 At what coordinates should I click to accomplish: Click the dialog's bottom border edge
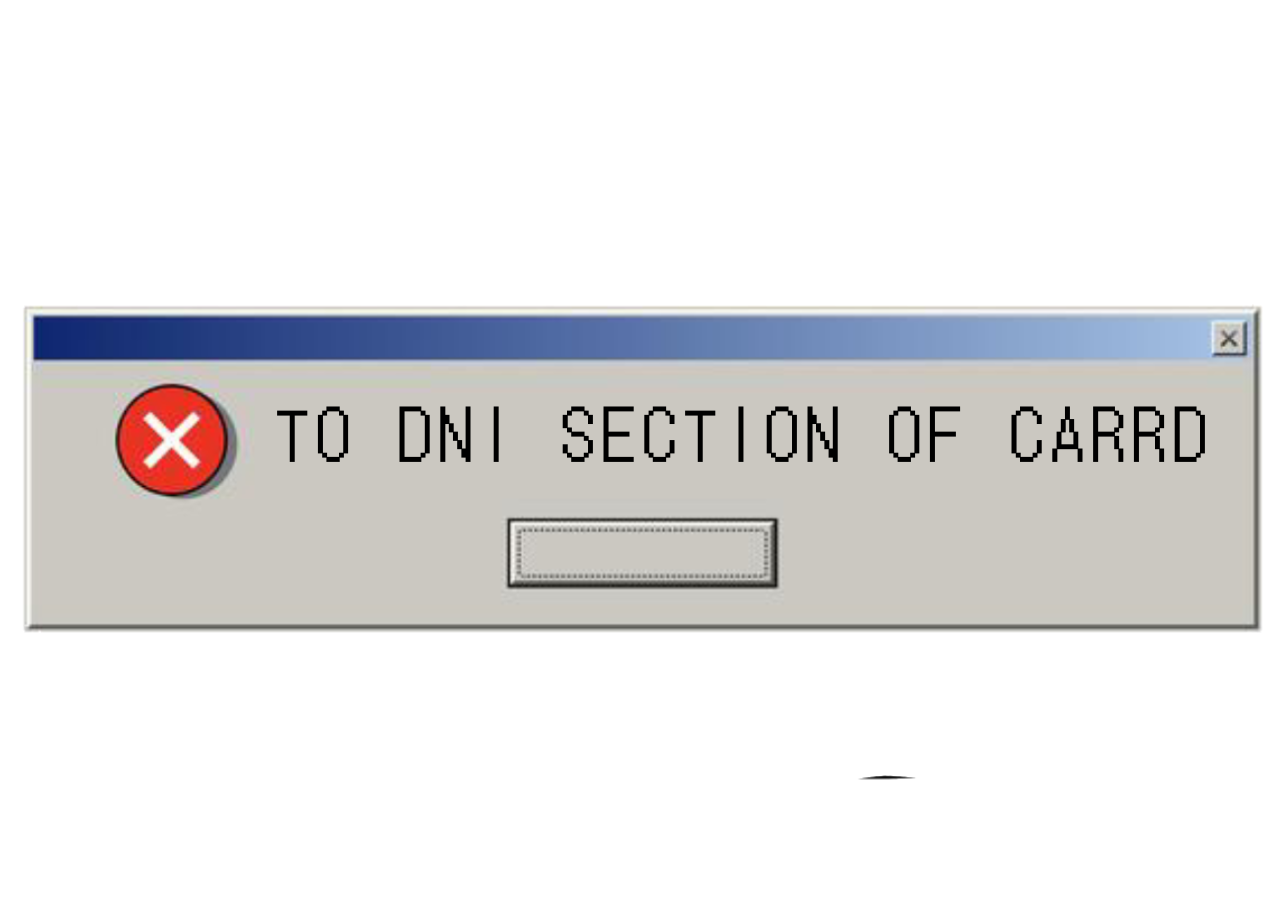tap(640, 626)
